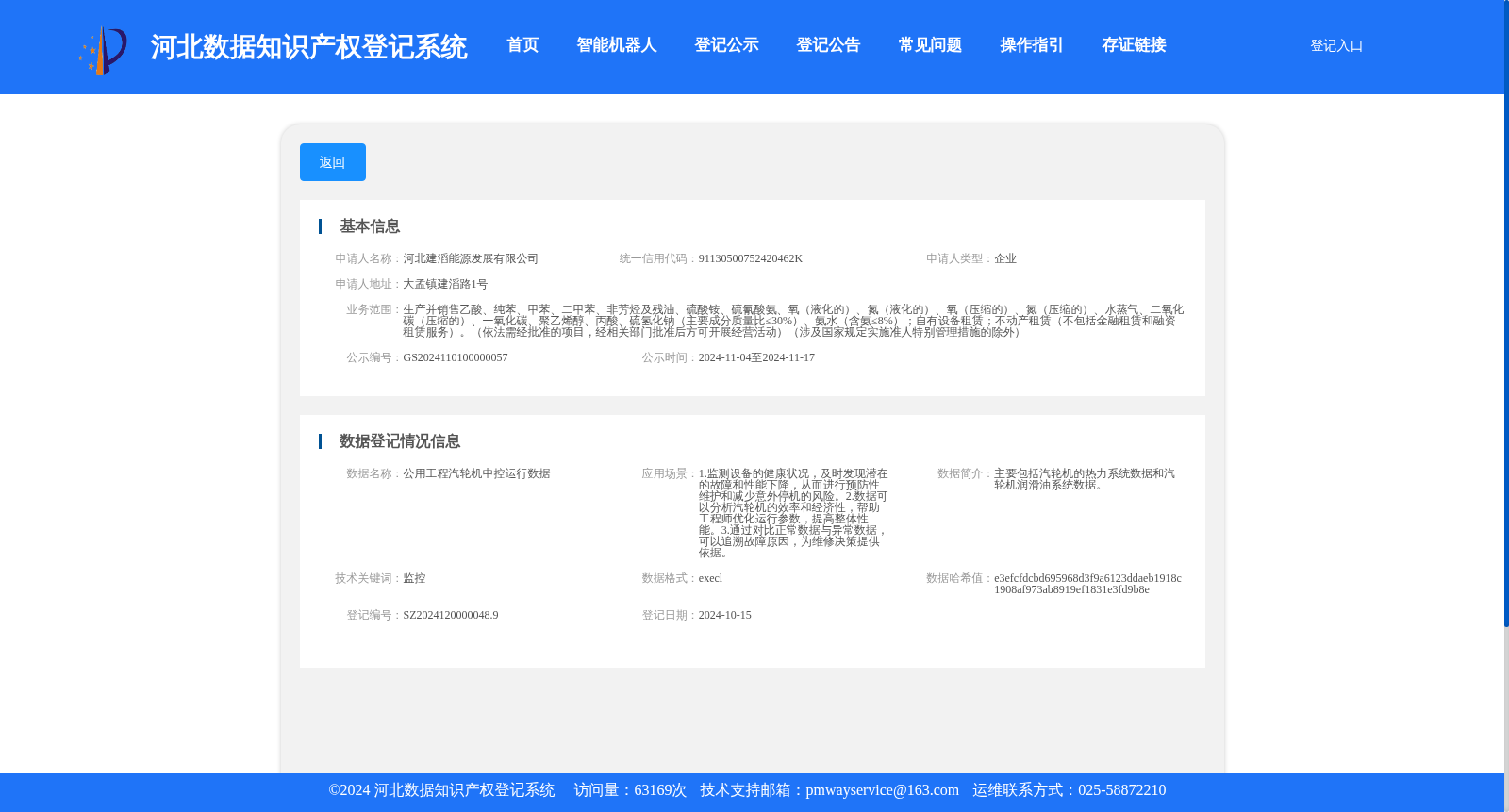Click the data format value execl

(x=710, y=578)
